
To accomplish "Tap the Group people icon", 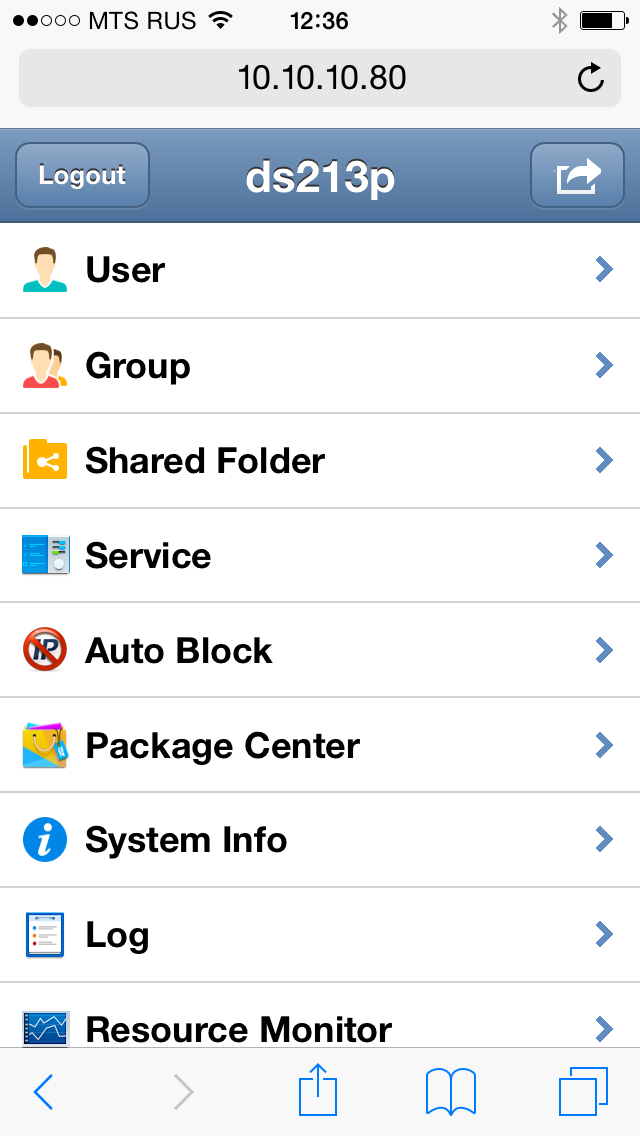I will pyautogui.click(x=45, y=365).
